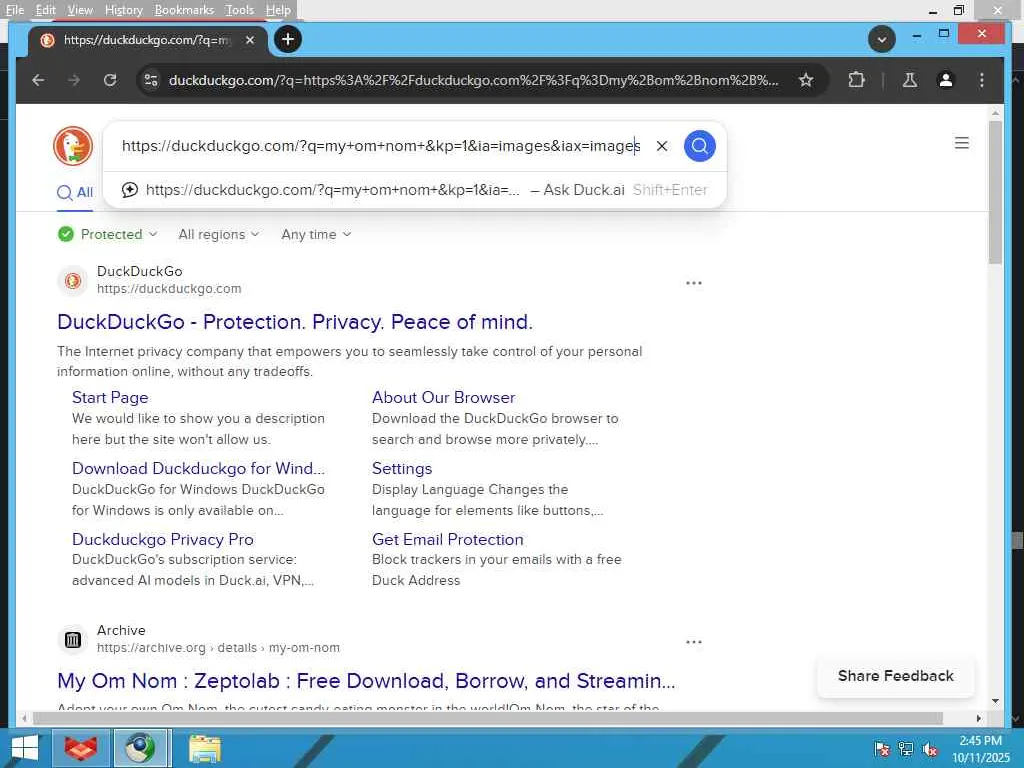Screen dimensions: 1024x768
Task: Open the tab search dropdown arrow
Action: pyautogui.click(x=882, y=40)
